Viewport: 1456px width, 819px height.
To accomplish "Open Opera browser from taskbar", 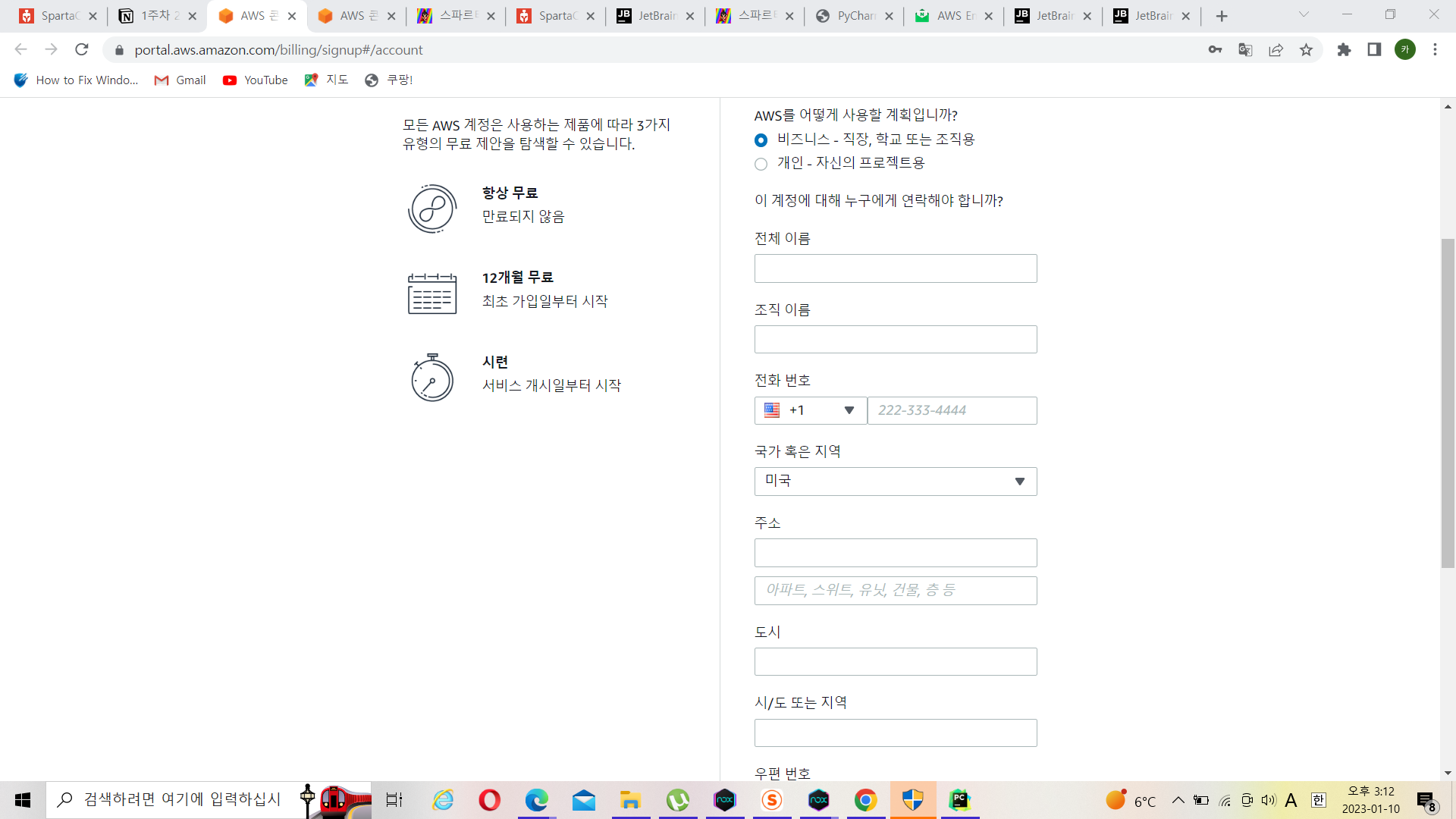I will tap(490, 800).
